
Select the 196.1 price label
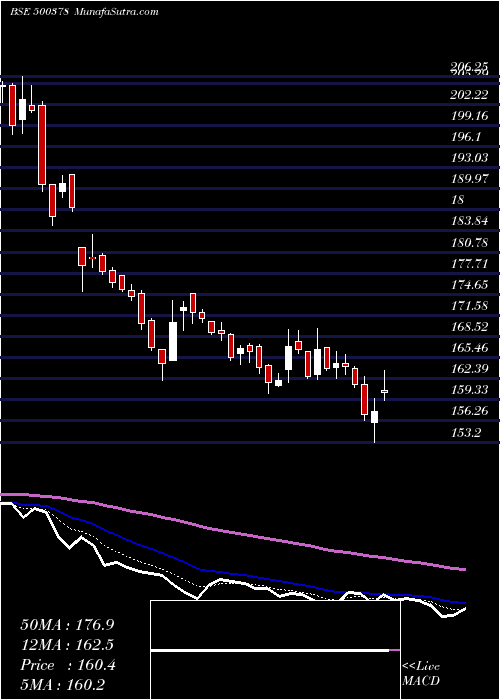pos(467,137)
